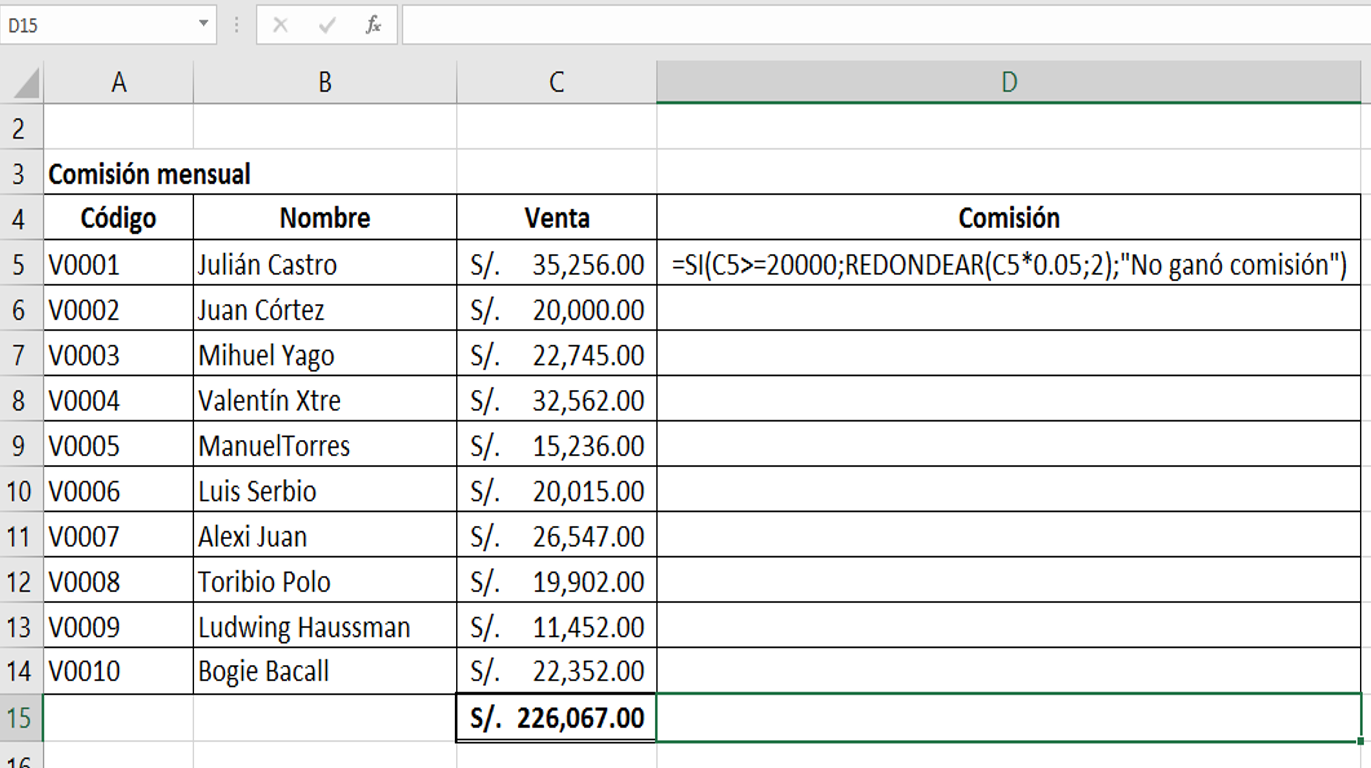Click the Venta column heading cell
Screen dimensions: 1371x768
pyautogui.click(x=556, y=218)
